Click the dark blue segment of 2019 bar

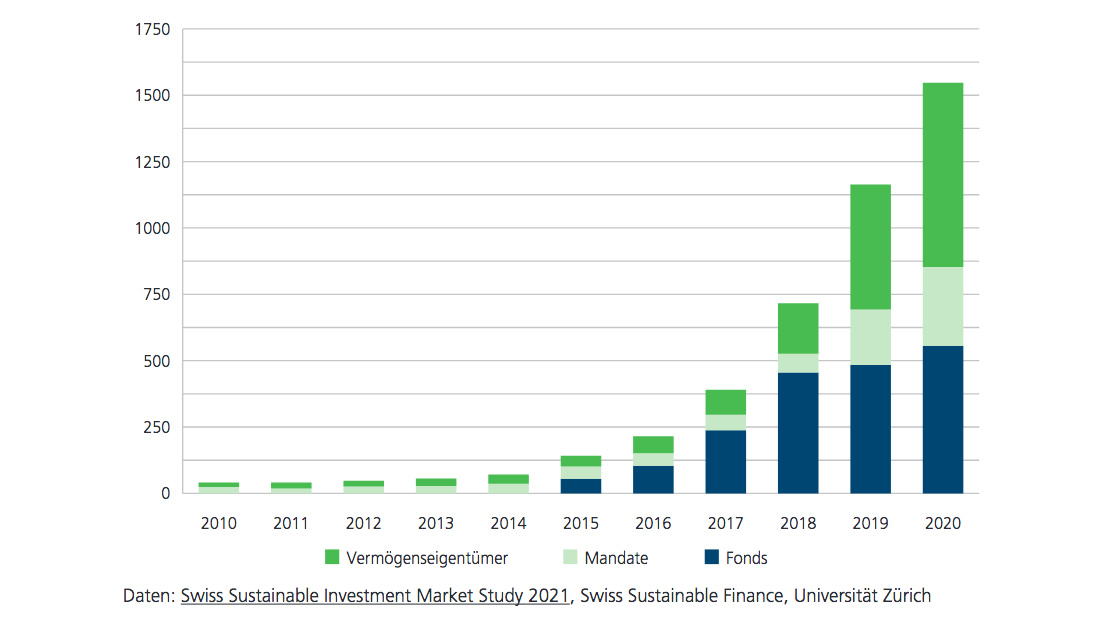(870, 429)
